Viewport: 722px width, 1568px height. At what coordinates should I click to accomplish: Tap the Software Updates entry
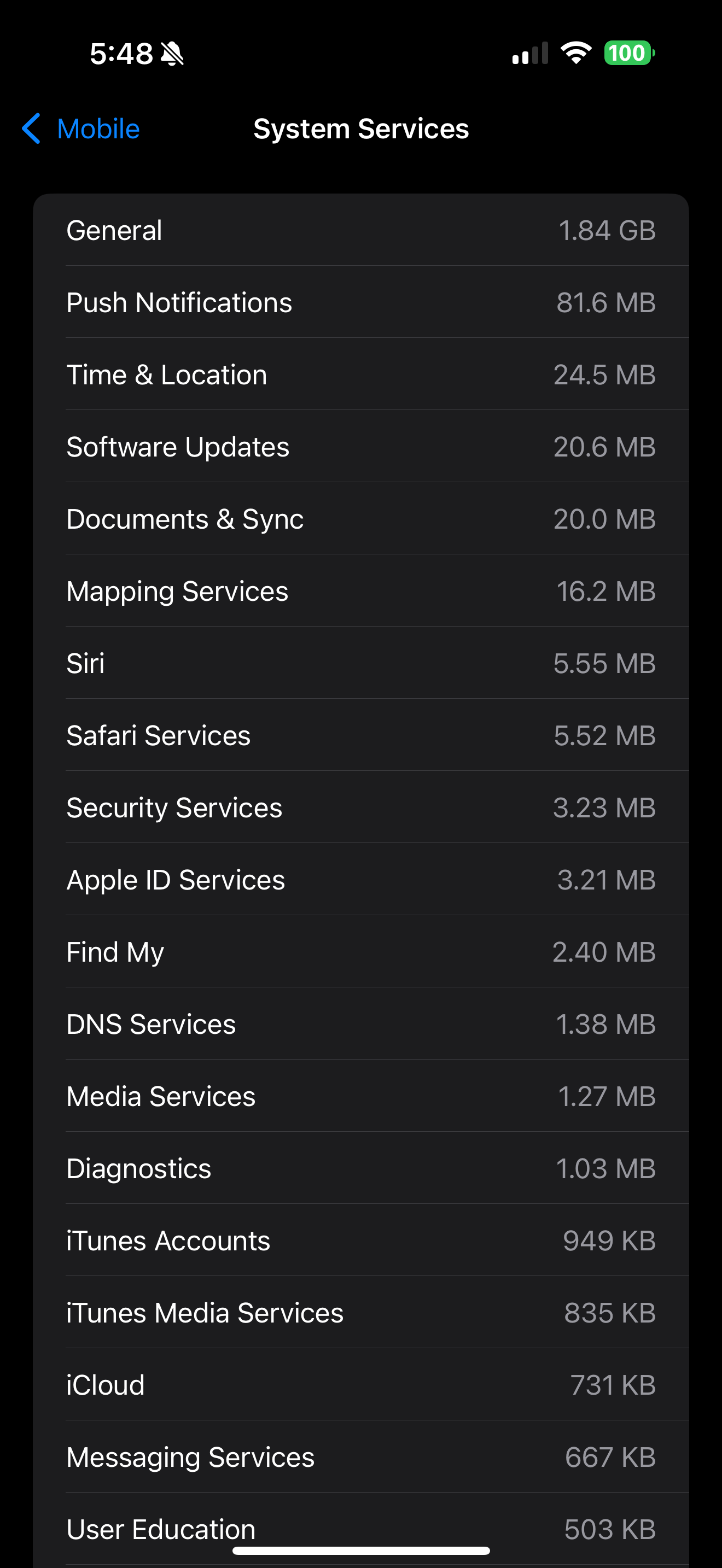pos(361,447)
